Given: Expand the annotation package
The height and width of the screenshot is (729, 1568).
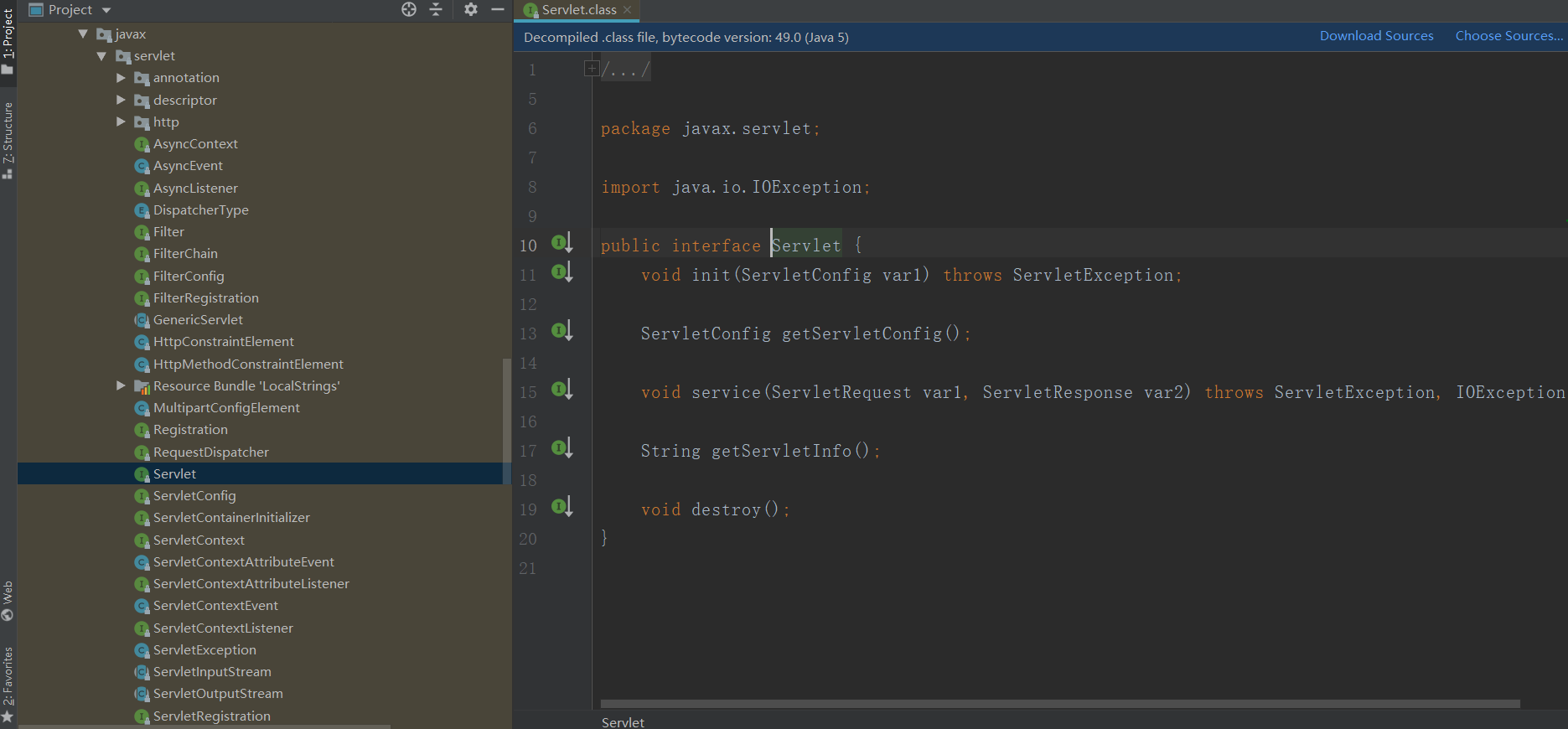Looking at the screenshot, I should 121,78.
